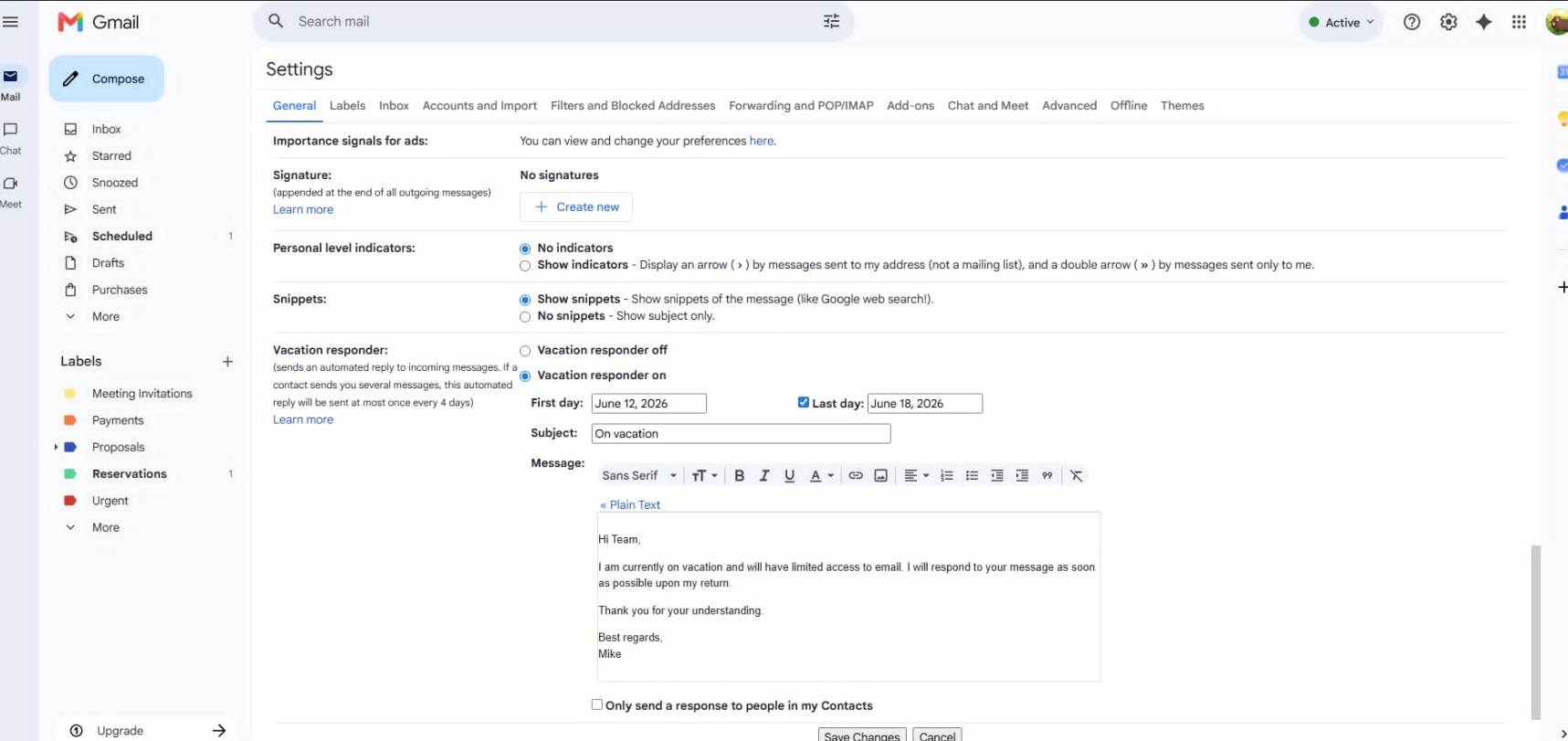Screen dimensions: 1568x741
Task: Add a new label plus icon
Action: pyautogui.click(x=227, y=362)
